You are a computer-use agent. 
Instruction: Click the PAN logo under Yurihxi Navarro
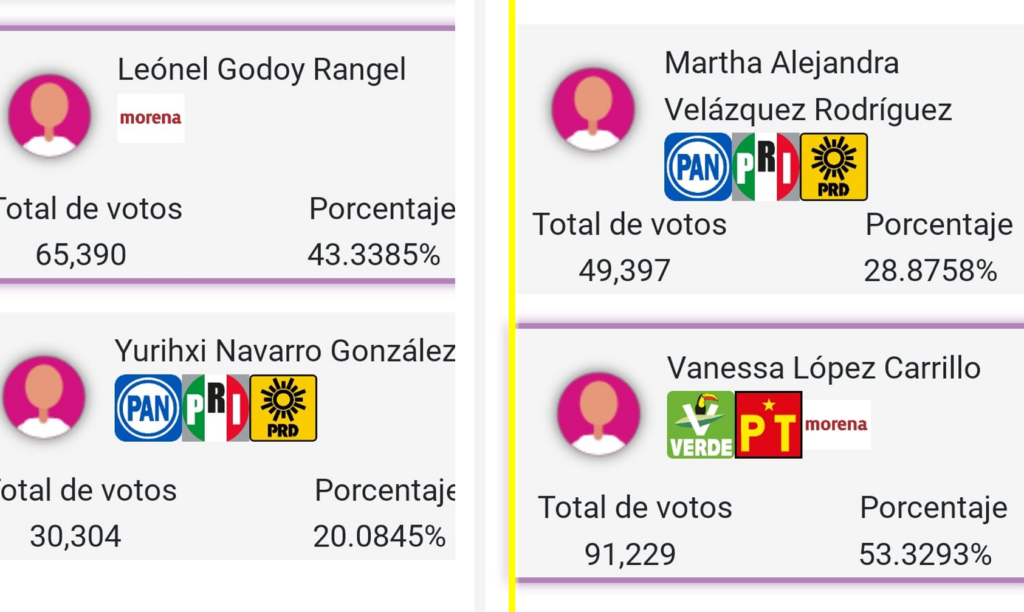[148, 408]
